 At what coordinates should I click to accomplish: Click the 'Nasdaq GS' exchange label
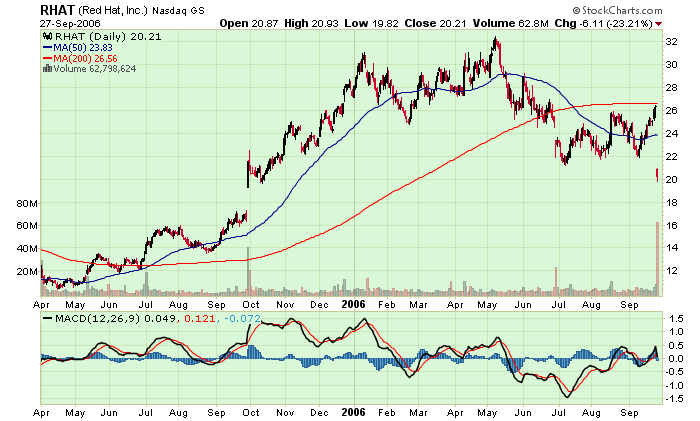pos(178,11)
